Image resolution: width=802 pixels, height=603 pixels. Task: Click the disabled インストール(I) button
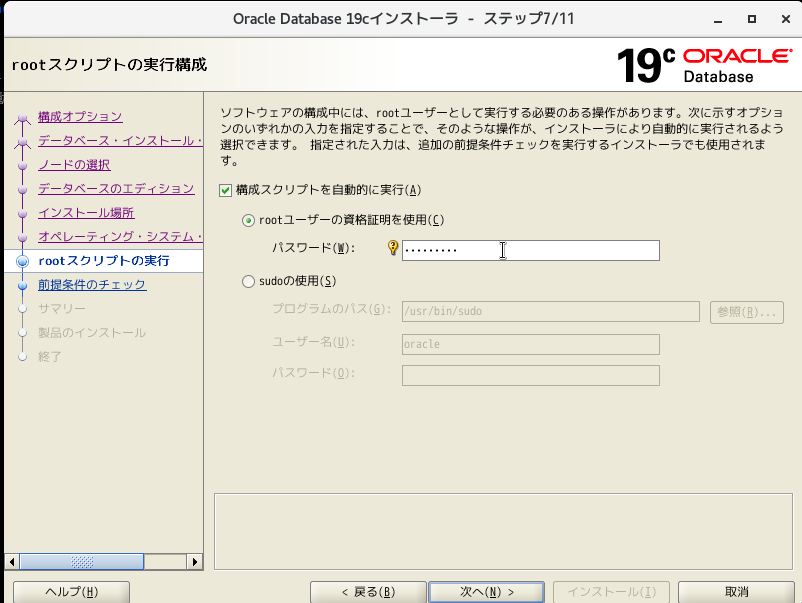(612, 592)
